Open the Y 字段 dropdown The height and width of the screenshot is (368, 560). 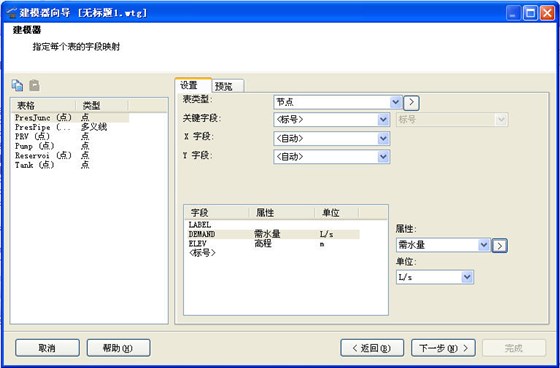[332, 156]
